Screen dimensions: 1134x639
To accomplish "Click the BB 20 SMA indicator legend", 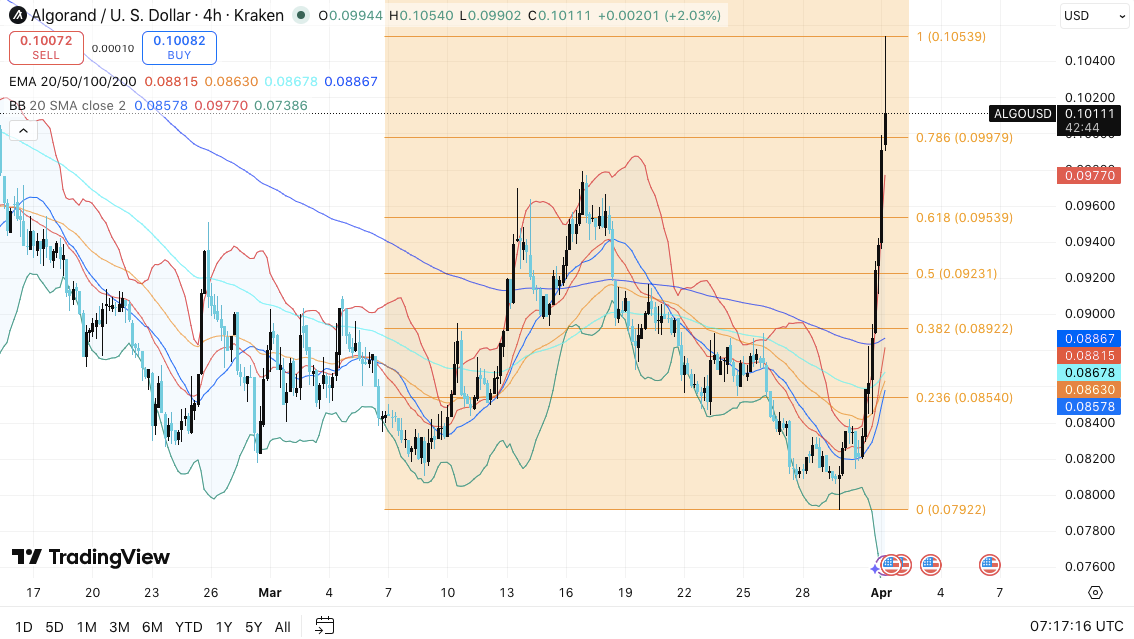I will (67, 105).
